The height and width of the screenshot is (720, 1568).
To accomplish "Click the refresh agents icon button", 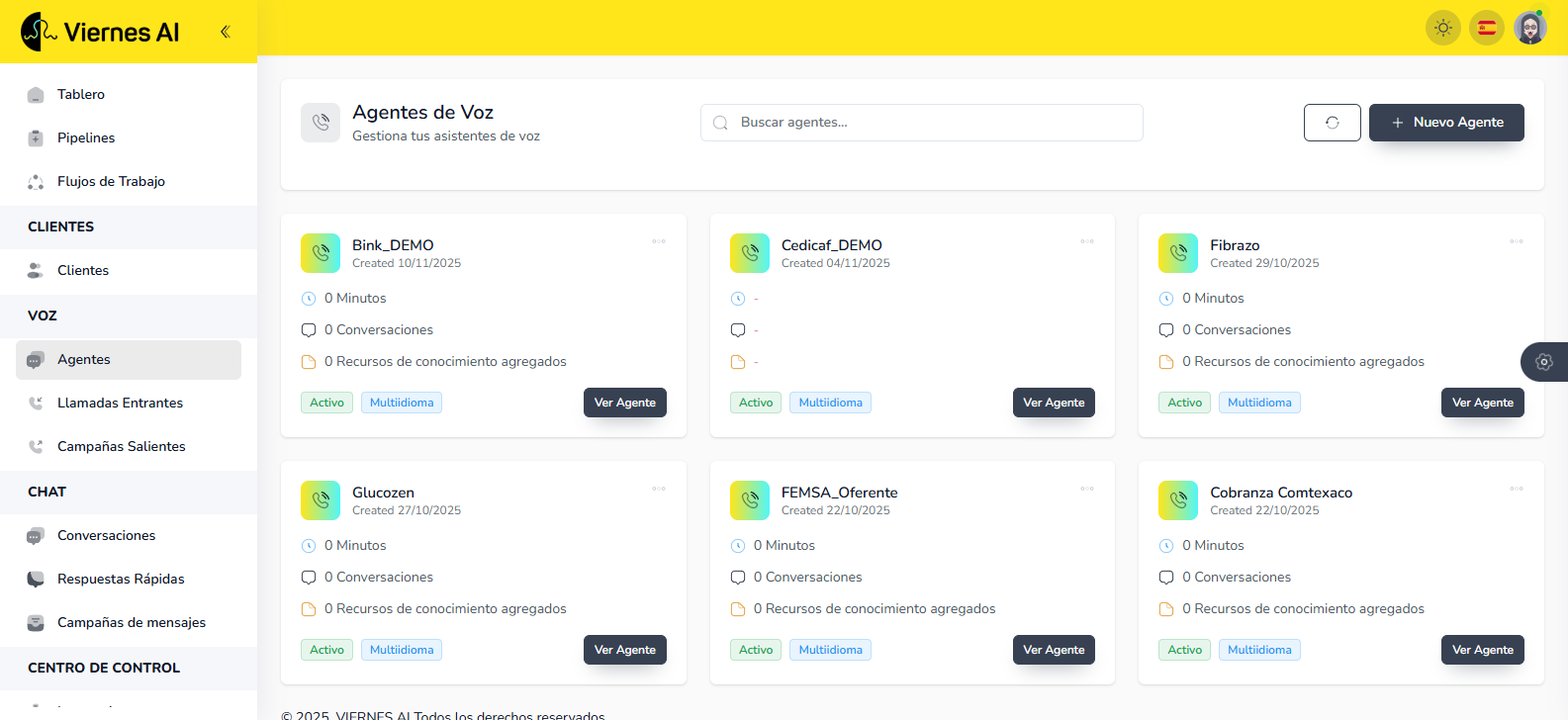I will (1332, 123).
